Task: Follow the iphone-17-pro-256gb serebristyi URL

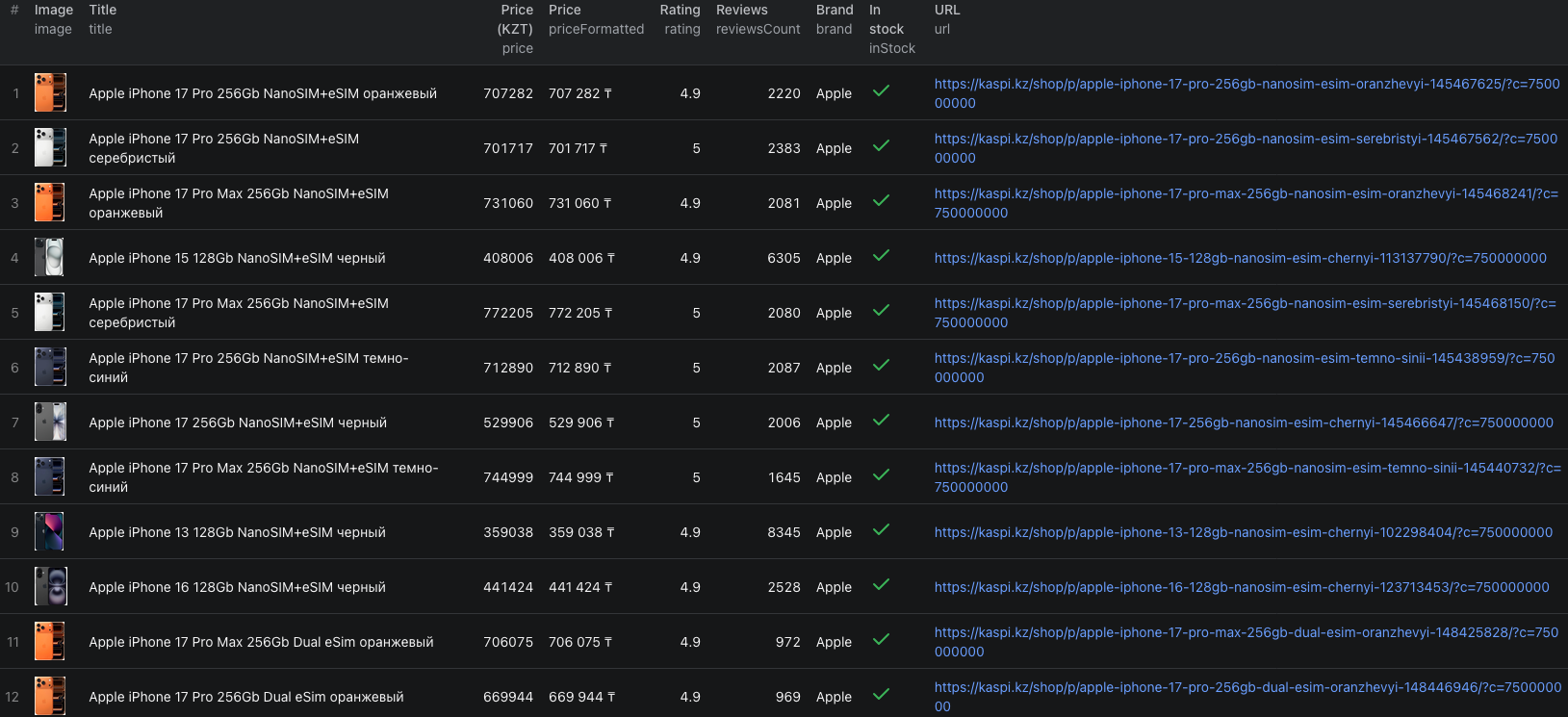Action: [1247, 148]
